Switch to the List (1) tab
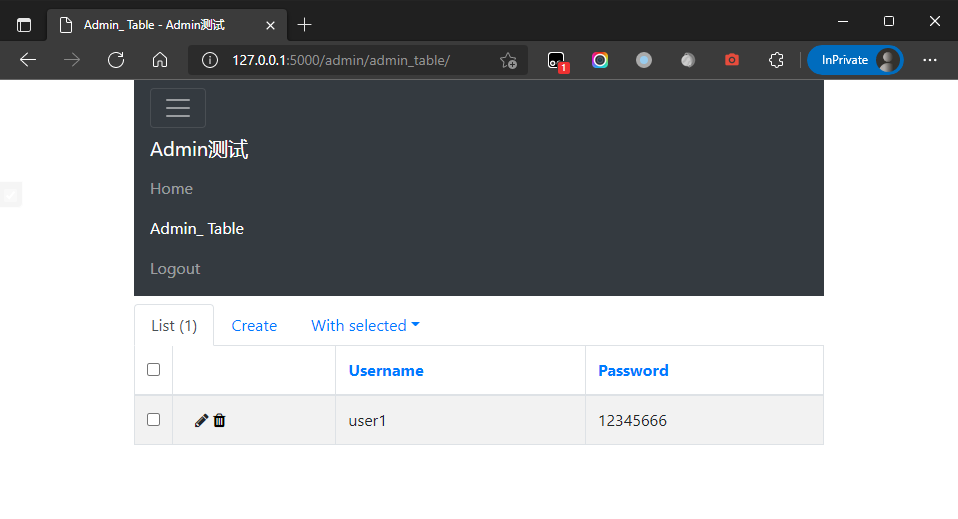Image resolution: width=958 pixels, height=519 pixels. [x=174, y=326]
